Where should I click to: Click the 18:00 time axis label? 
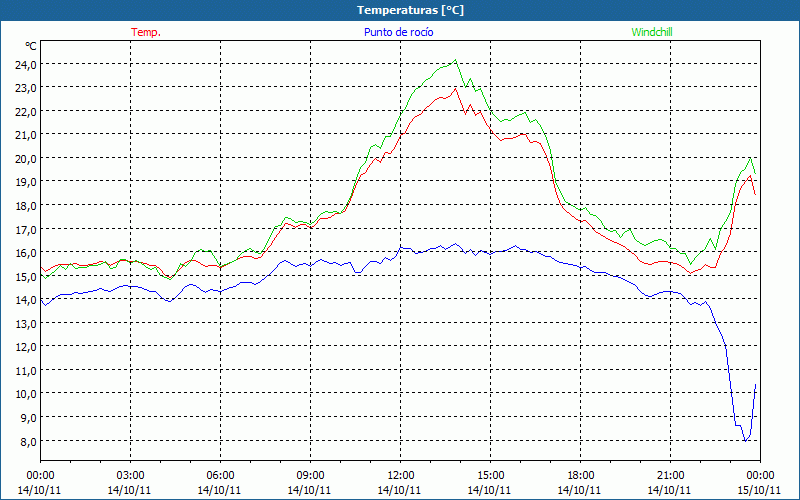[580, 476]
